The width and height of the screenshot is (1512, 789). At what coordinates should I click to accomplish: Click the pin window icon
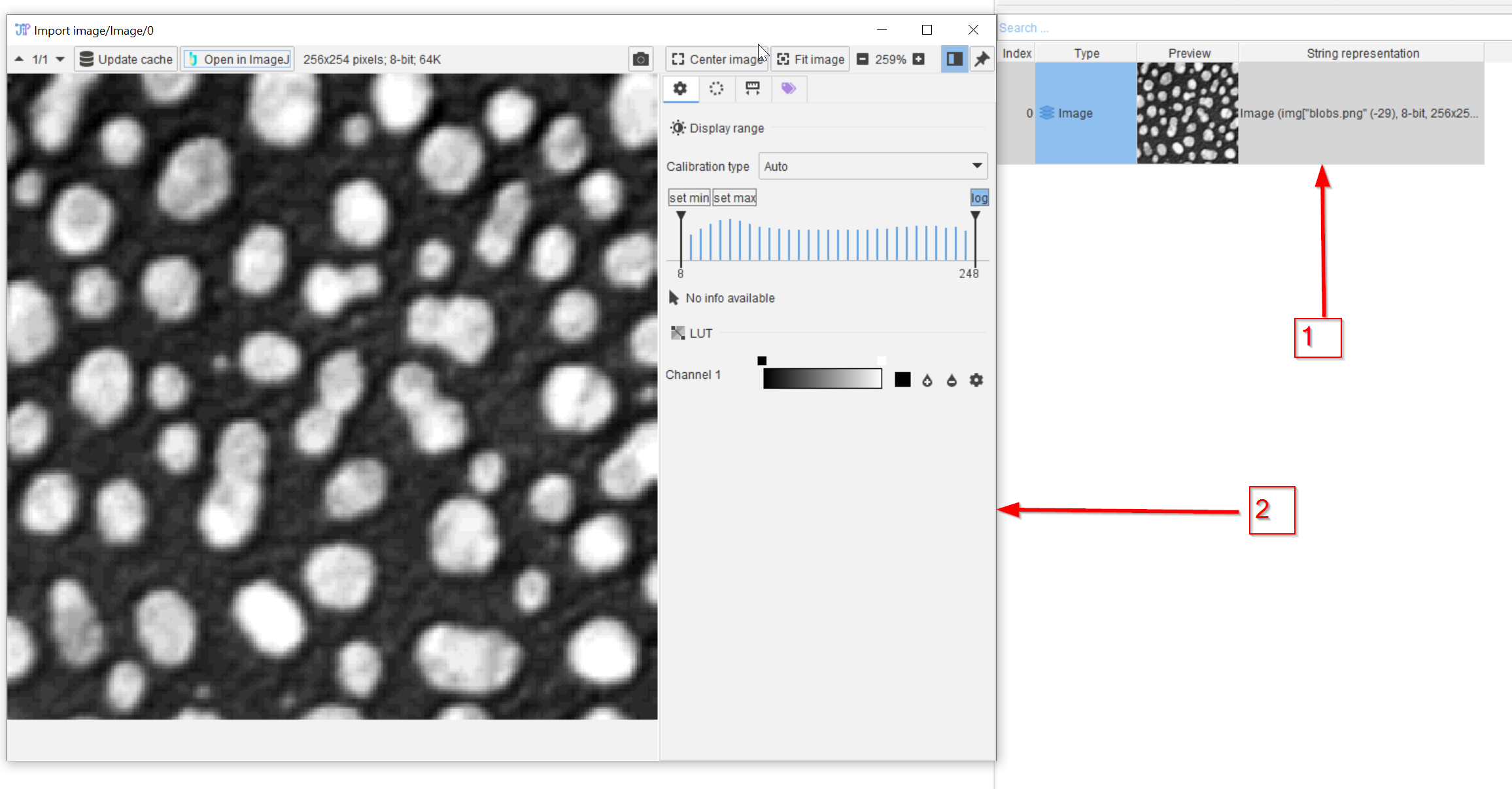click(x=982, y=60)
